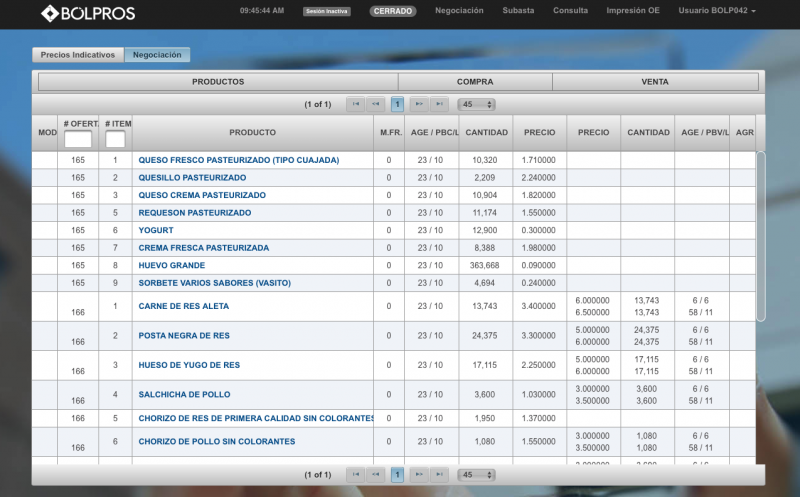Jump to last page in bottom paginator
The width and height of the screenshot is (800, 497).
440,474
